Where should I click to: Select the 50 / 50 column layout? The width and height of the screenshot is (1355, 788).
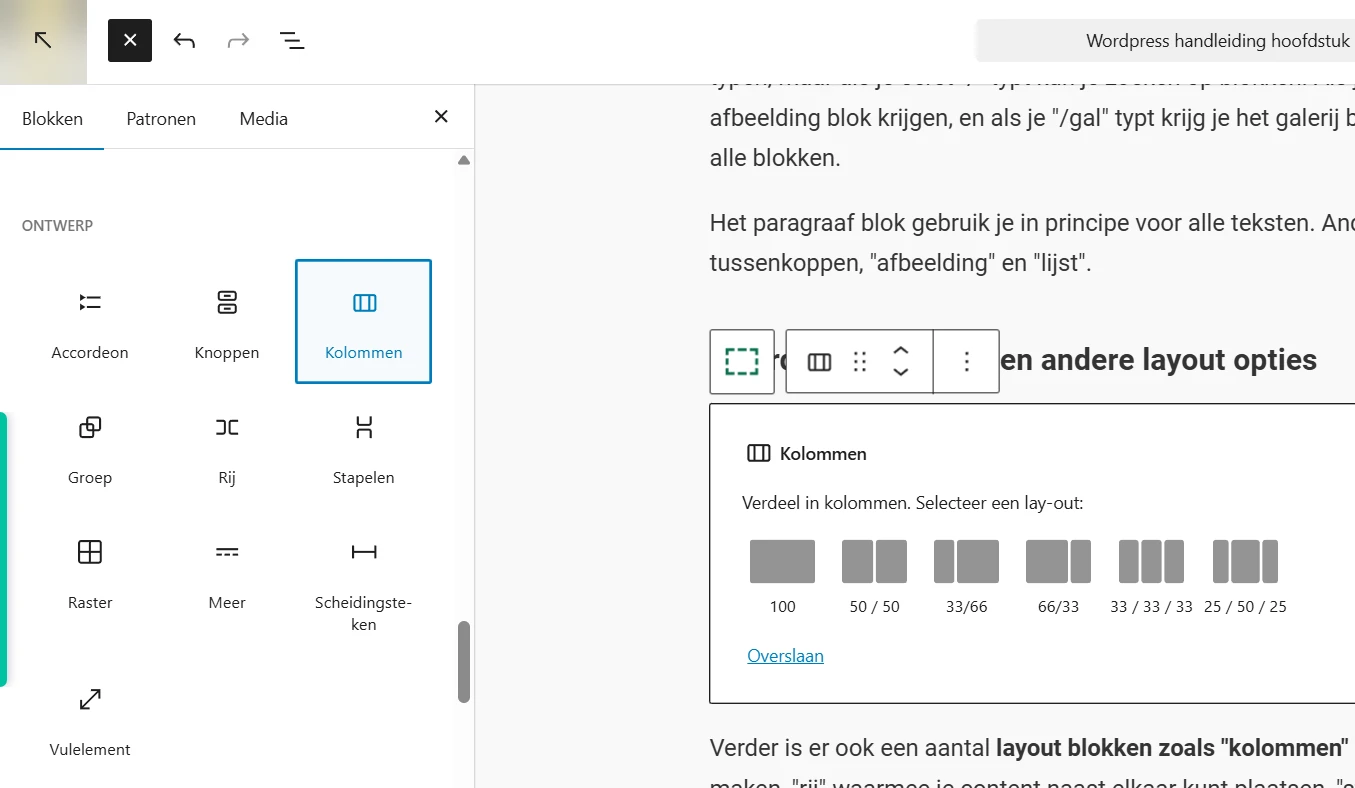[x=873, y=560]
